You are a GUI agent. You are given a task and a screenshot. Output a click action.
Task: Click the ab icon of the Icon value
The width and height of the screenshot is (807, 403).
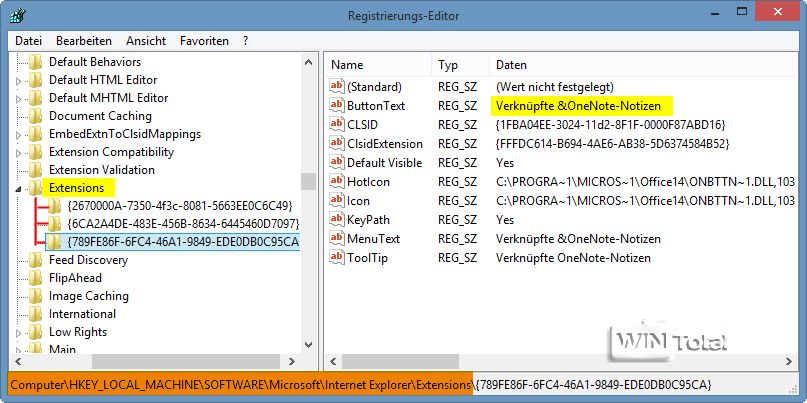coord(337,201)
